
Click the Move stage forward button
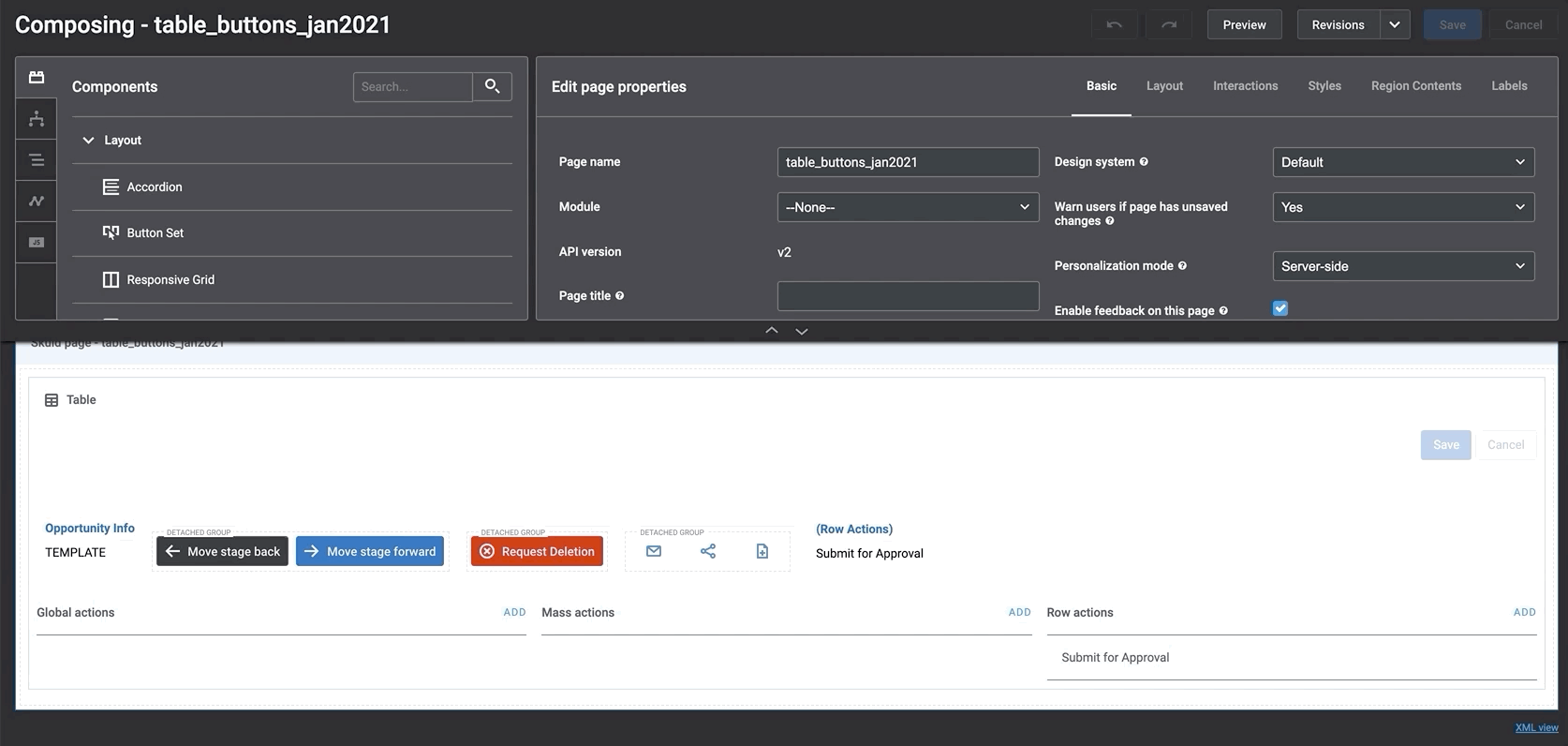click(370, 551)
